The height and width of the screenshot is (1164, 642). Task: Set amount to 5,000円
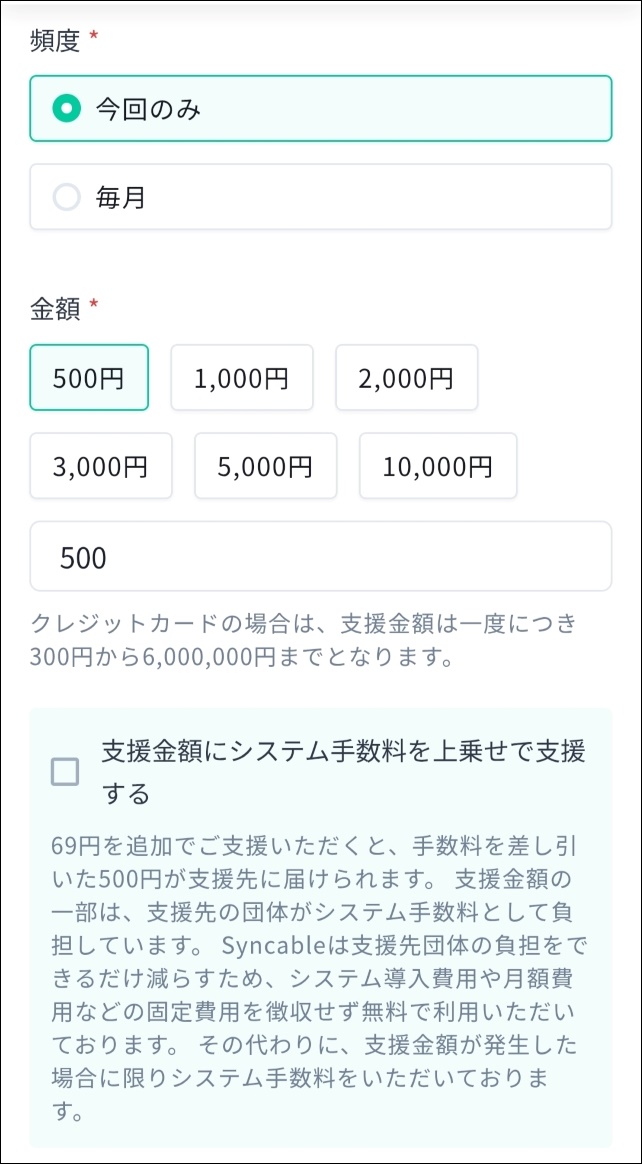pos(265,466)
